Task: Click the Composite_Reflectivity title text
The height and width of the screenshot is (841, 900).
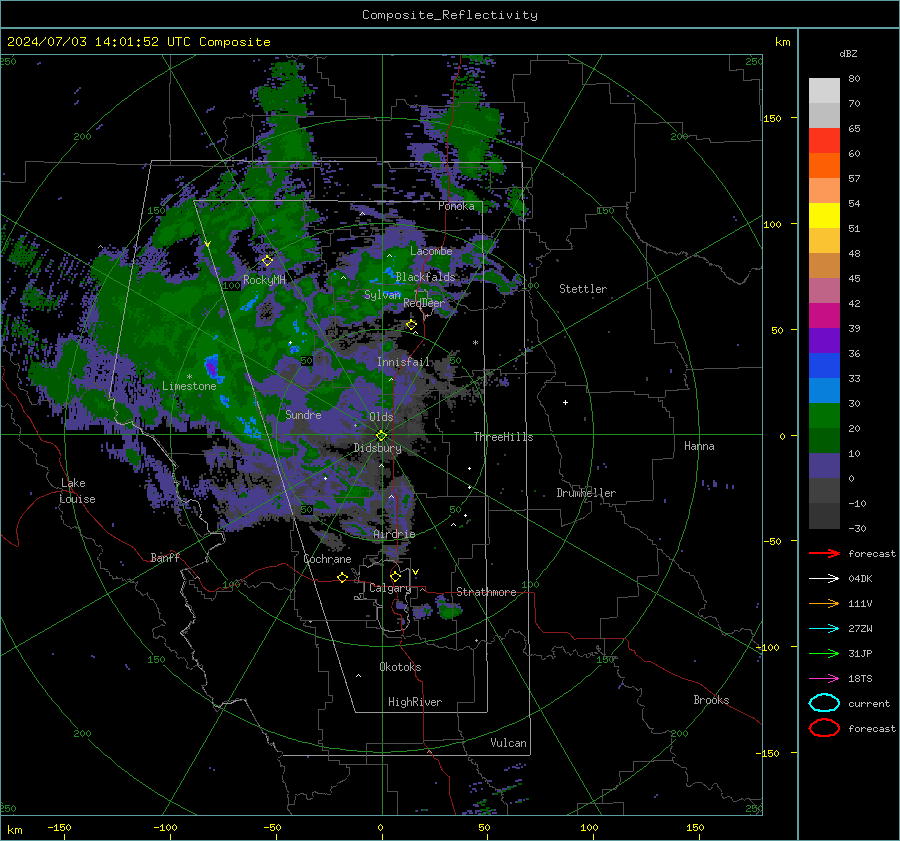Action: [x=450, y=15]
